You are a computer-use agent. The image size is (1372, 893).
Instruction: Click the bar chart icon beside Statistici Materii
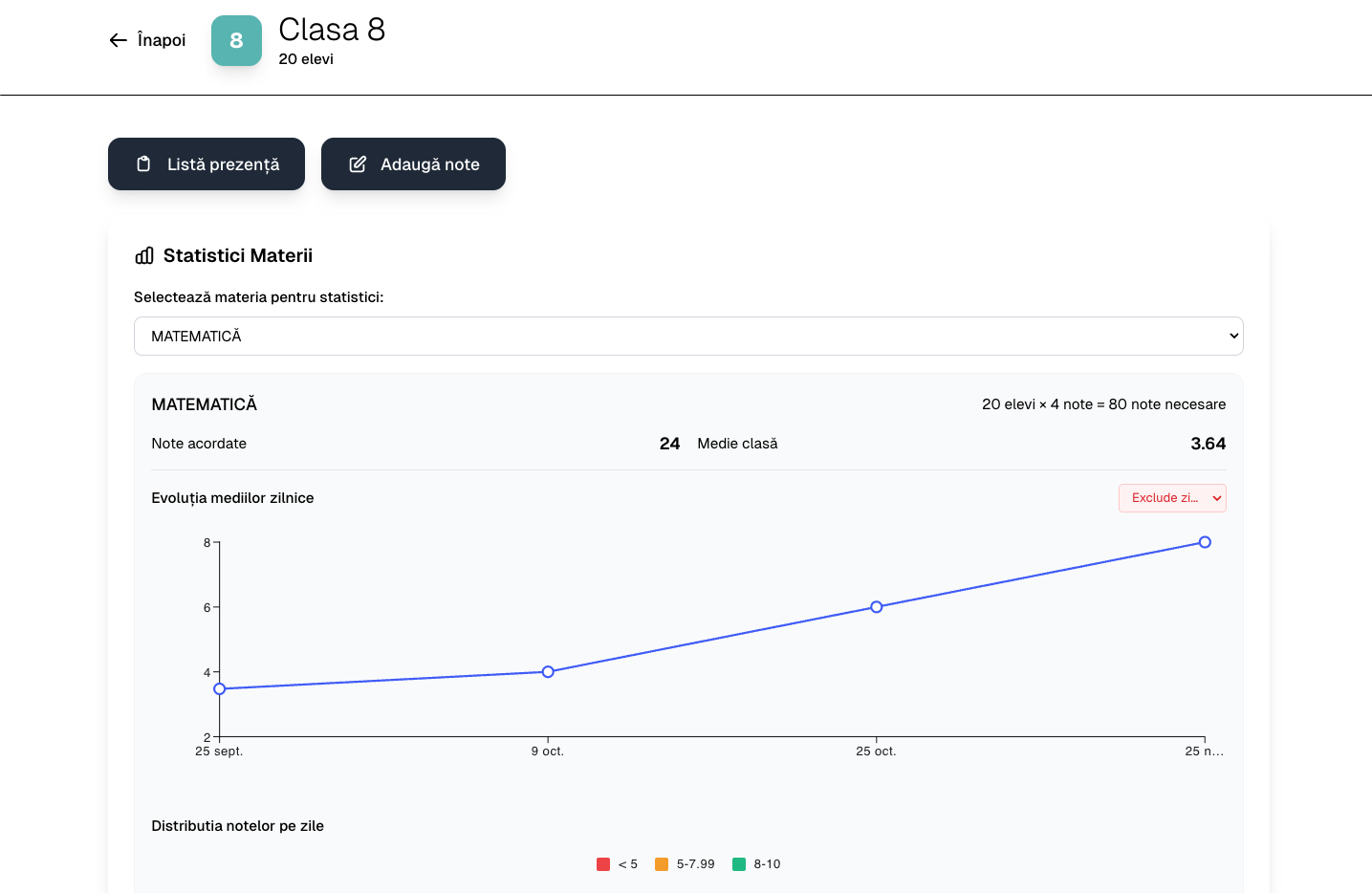tap(144, 255)
